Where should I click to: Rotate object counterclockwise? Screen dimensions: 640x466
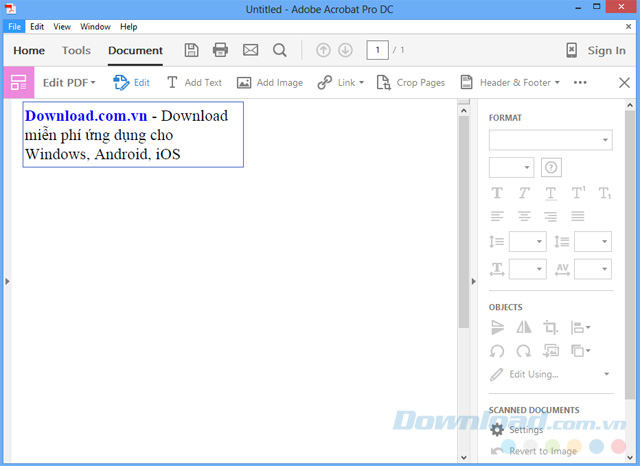(x=497, y=351)
